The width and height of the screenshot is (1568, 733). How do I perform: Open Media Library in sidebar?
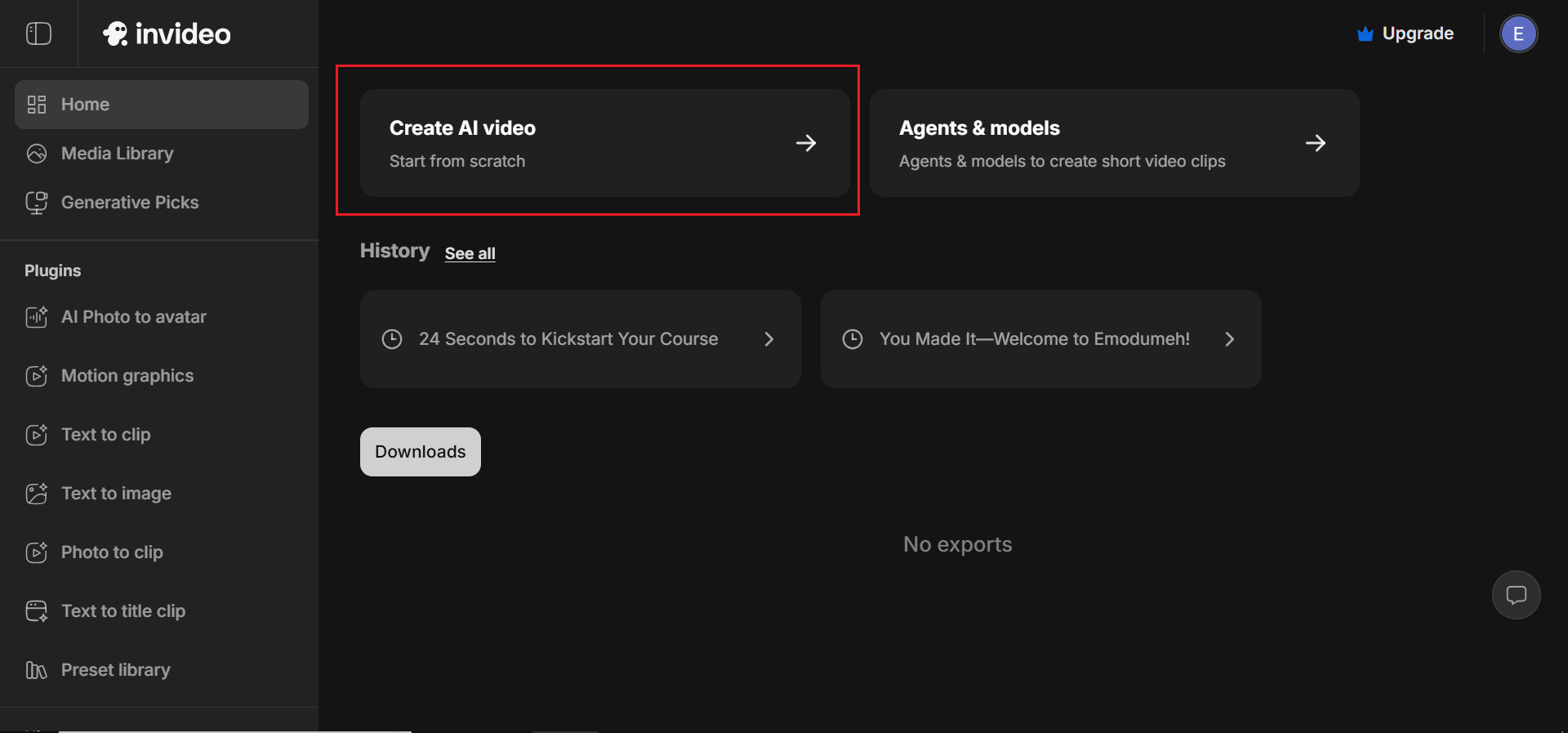point(117,154)
